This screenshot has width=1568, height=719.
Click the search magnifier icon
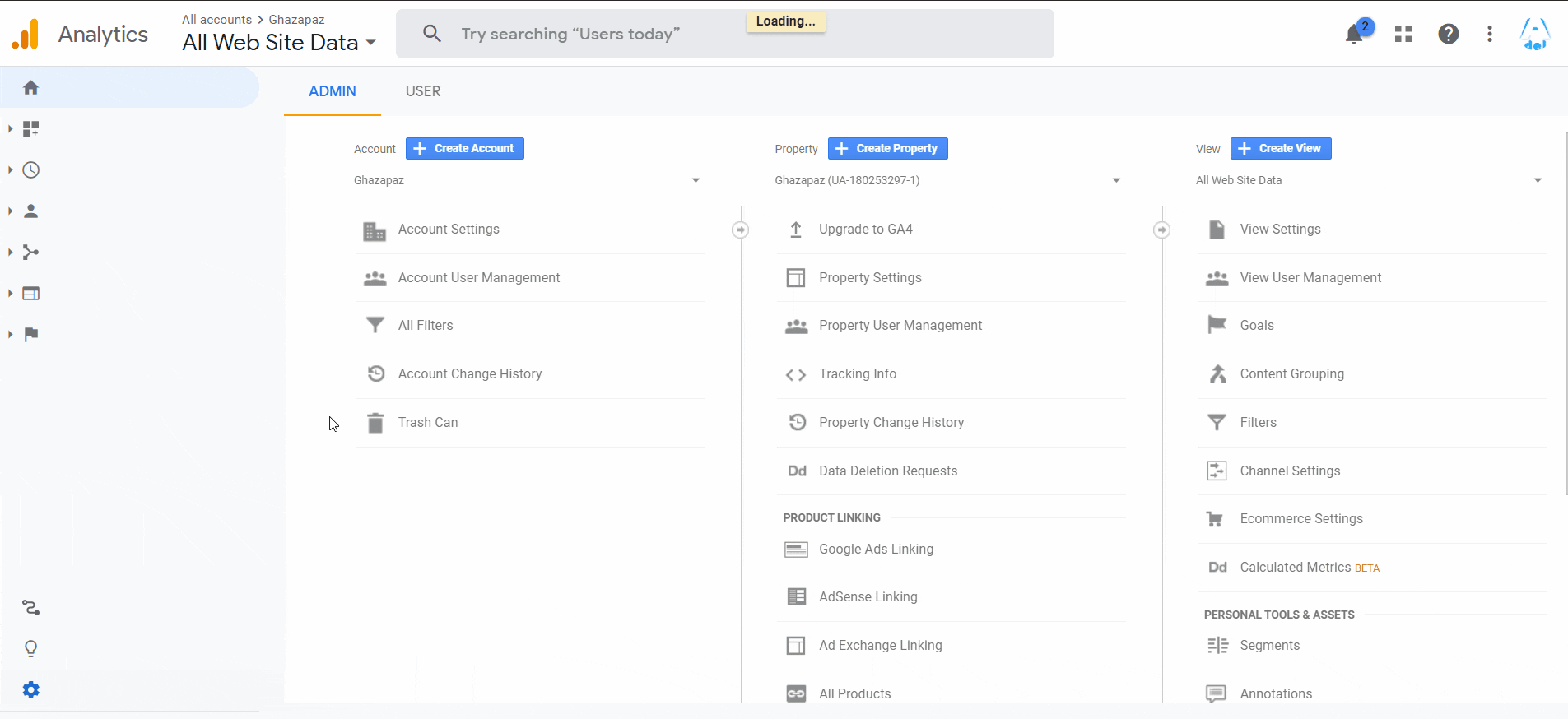pyautogui.click(x=432, y=34)
